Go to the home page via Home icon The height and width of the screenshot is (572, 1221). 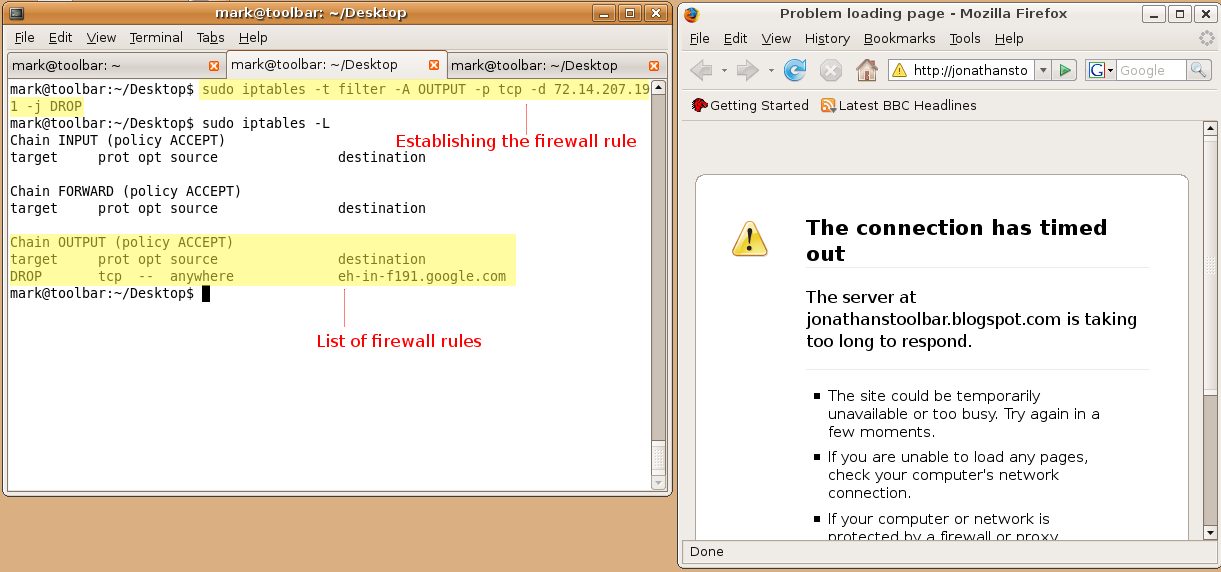(x=867, y=70)
